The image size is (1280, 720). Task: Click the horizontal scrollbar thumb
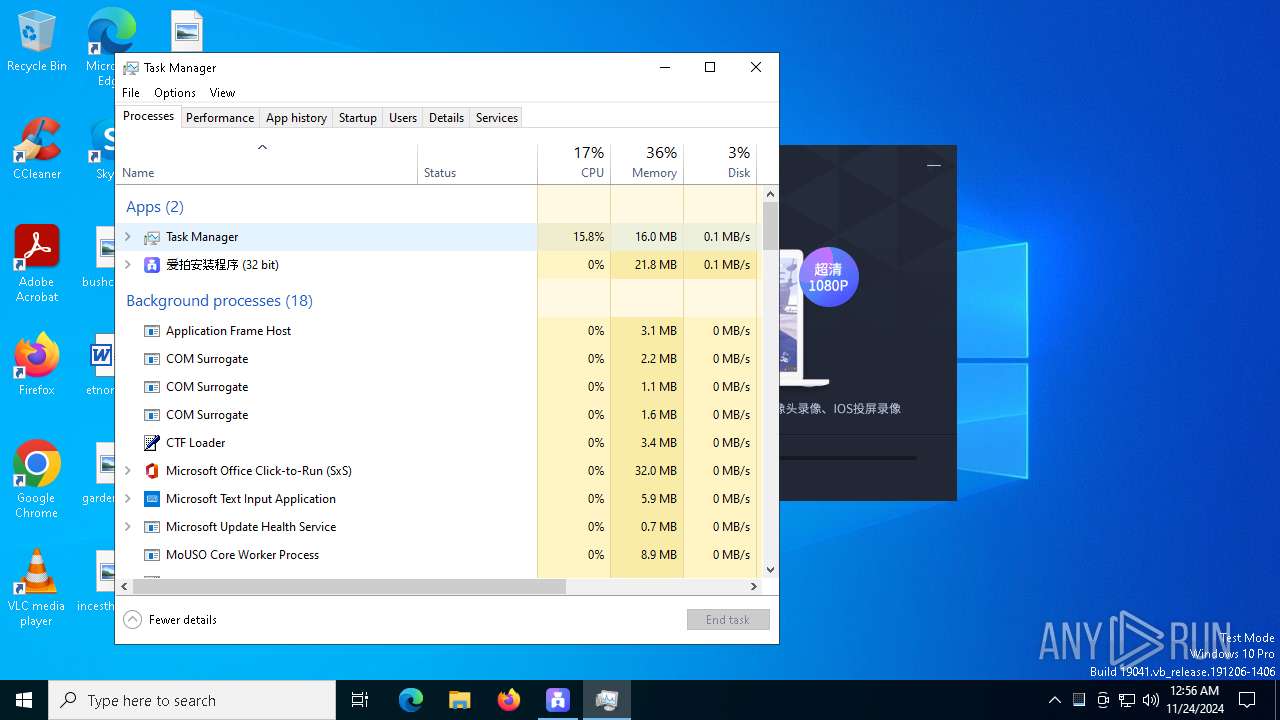click(349, 587)
